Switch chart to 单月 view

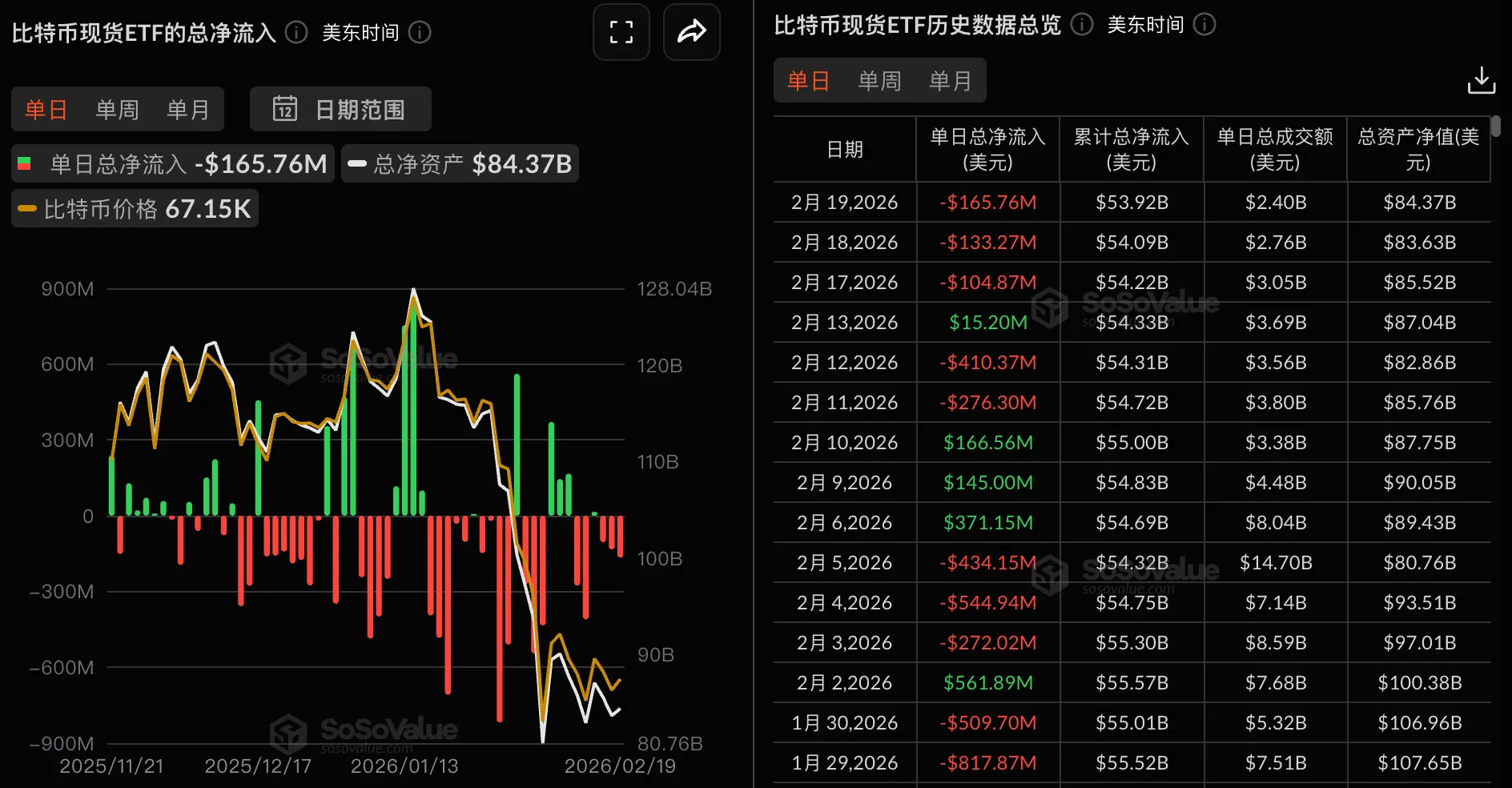pyautogui.click(x=187, y=109)
